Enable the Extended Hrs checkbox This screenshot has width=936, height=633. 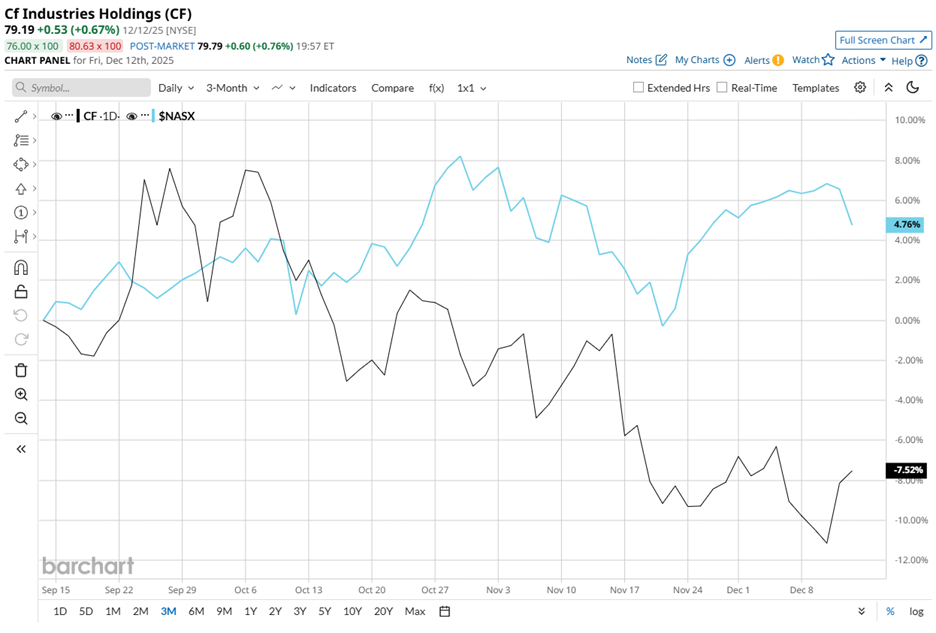[638, 87]
